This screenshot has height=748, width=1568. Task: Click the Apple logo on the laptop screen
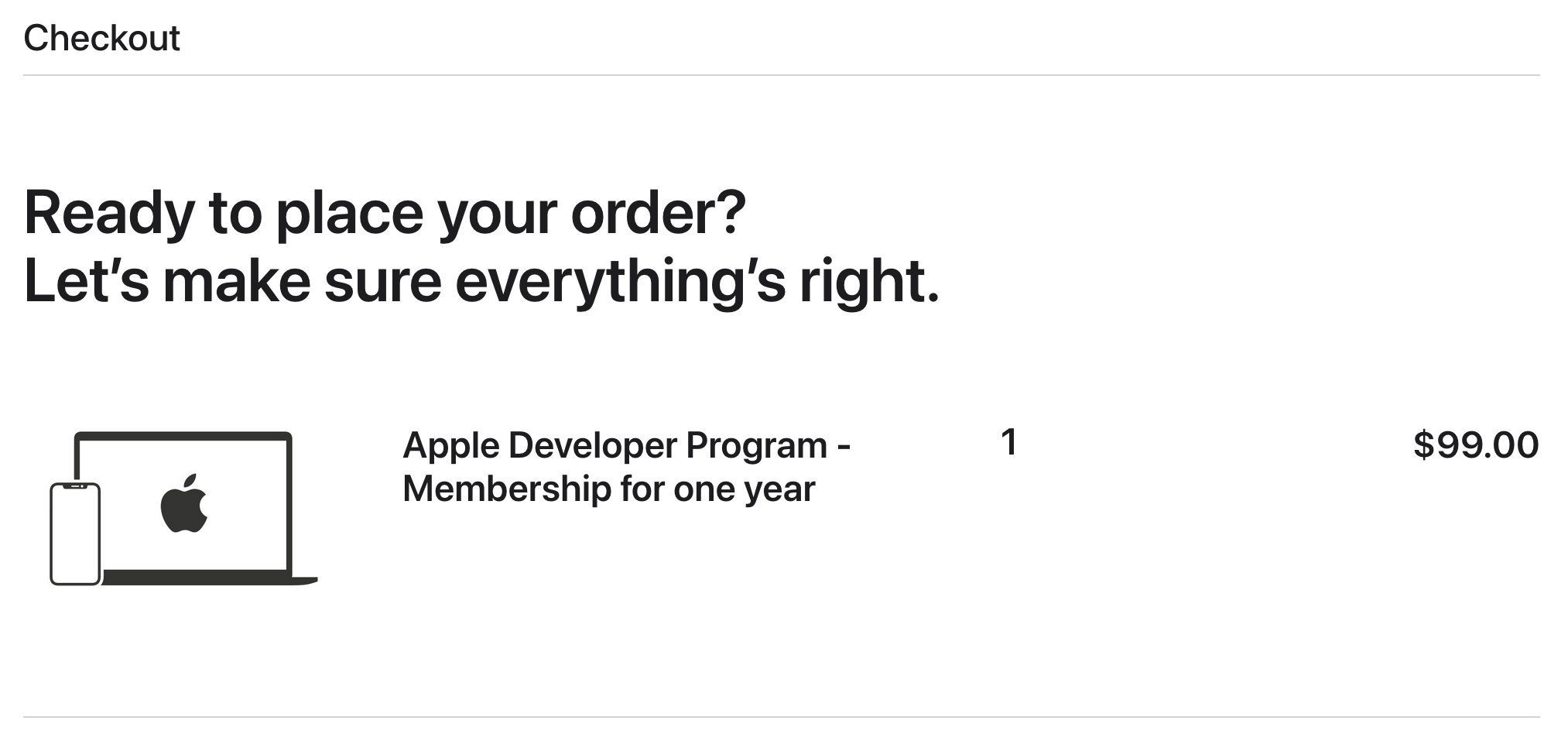click(184, 504)
